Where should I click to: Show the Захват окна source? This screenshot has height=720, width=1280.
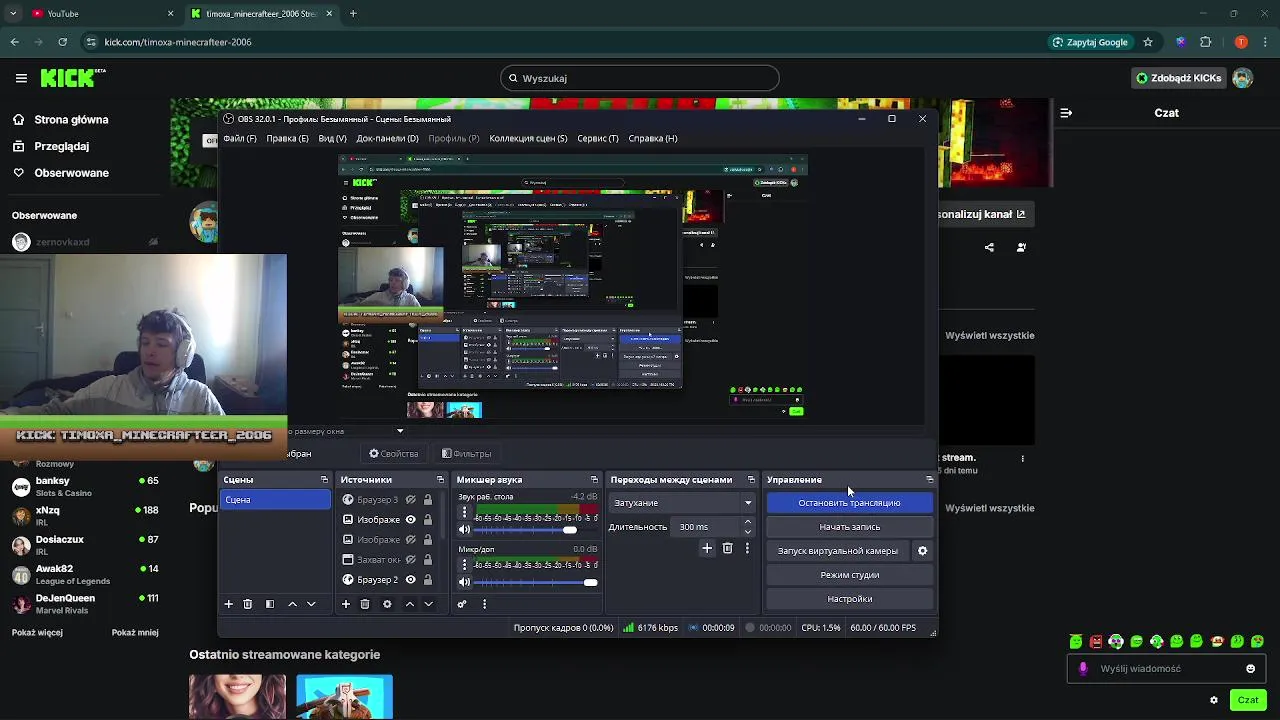click(410, 560)
